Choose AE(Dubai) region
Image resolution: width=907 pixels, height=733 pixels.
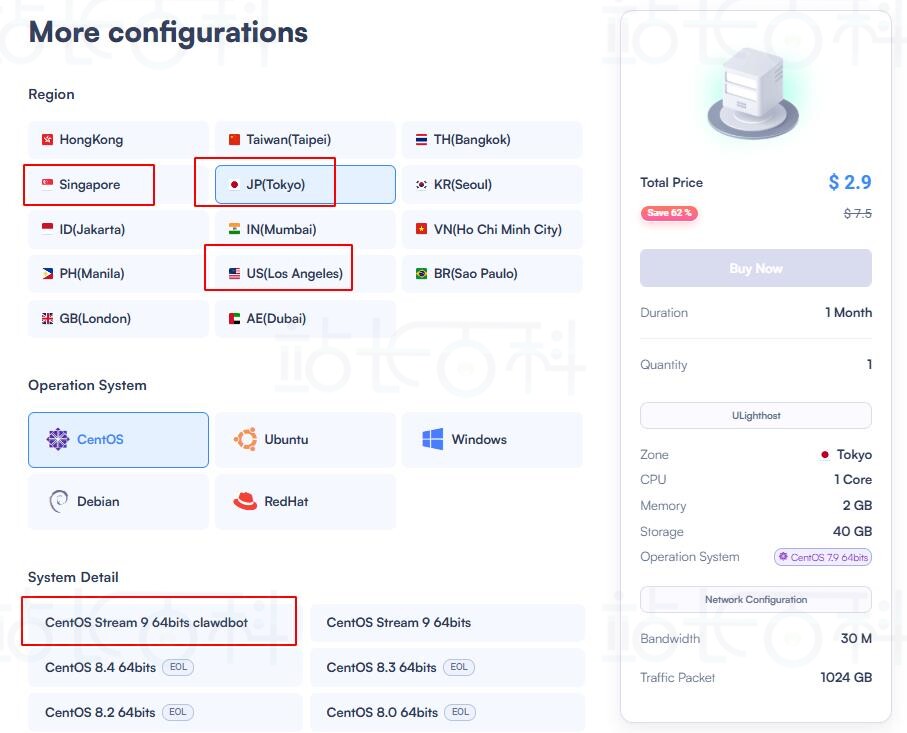click(x=305, y=318)
